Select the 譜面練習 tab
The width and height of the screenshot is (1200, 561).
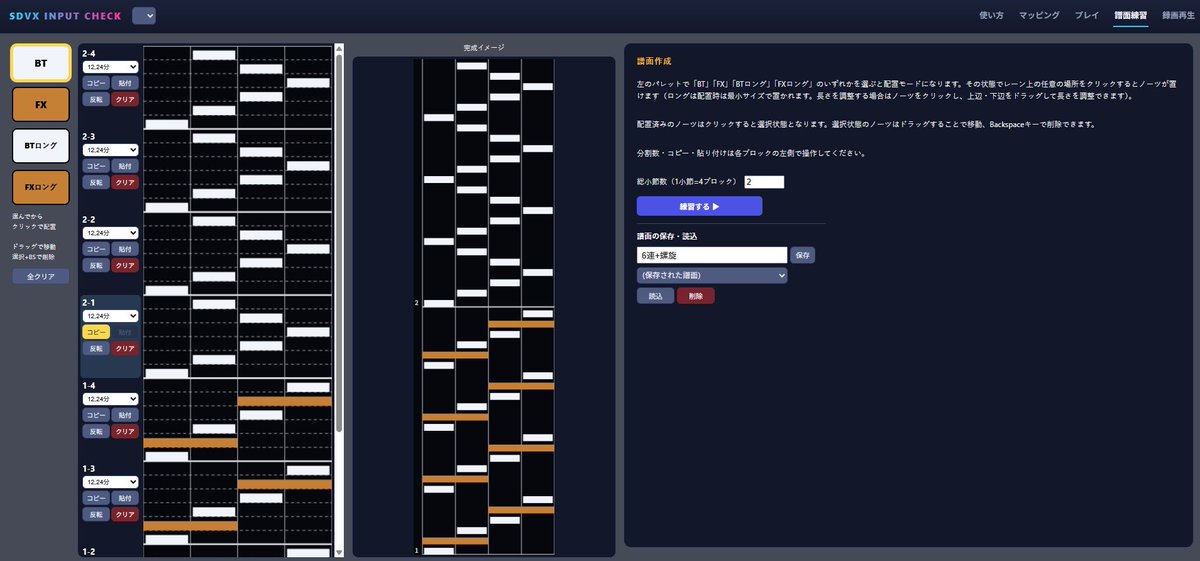tap(1131, 16)
